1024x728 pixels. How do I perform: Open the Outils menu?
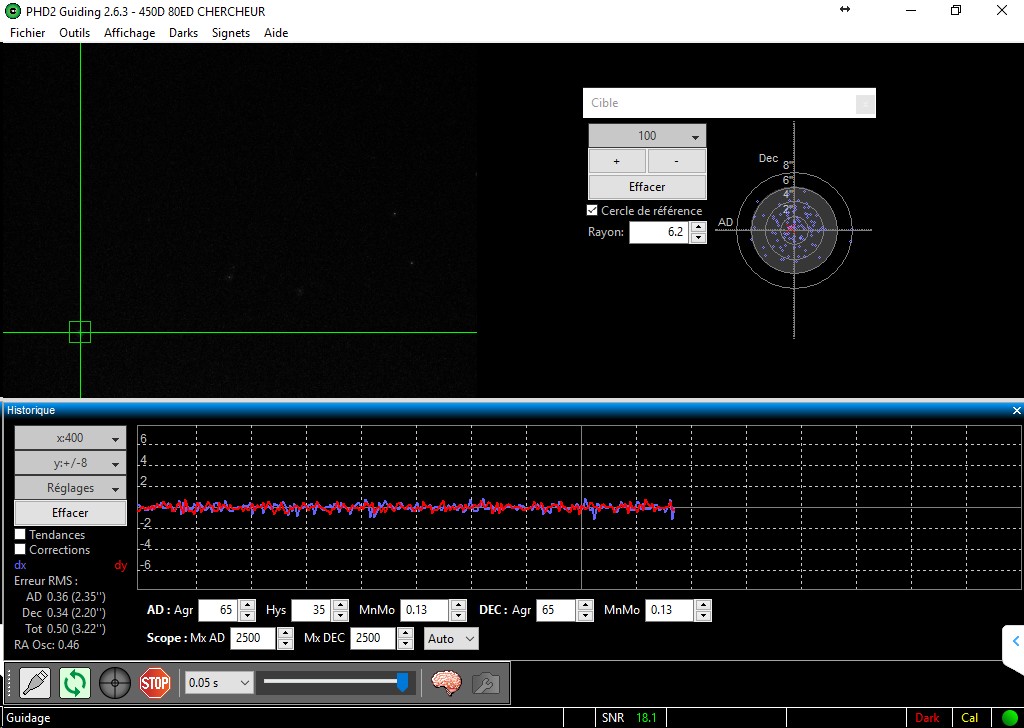[x=74, y=33]
